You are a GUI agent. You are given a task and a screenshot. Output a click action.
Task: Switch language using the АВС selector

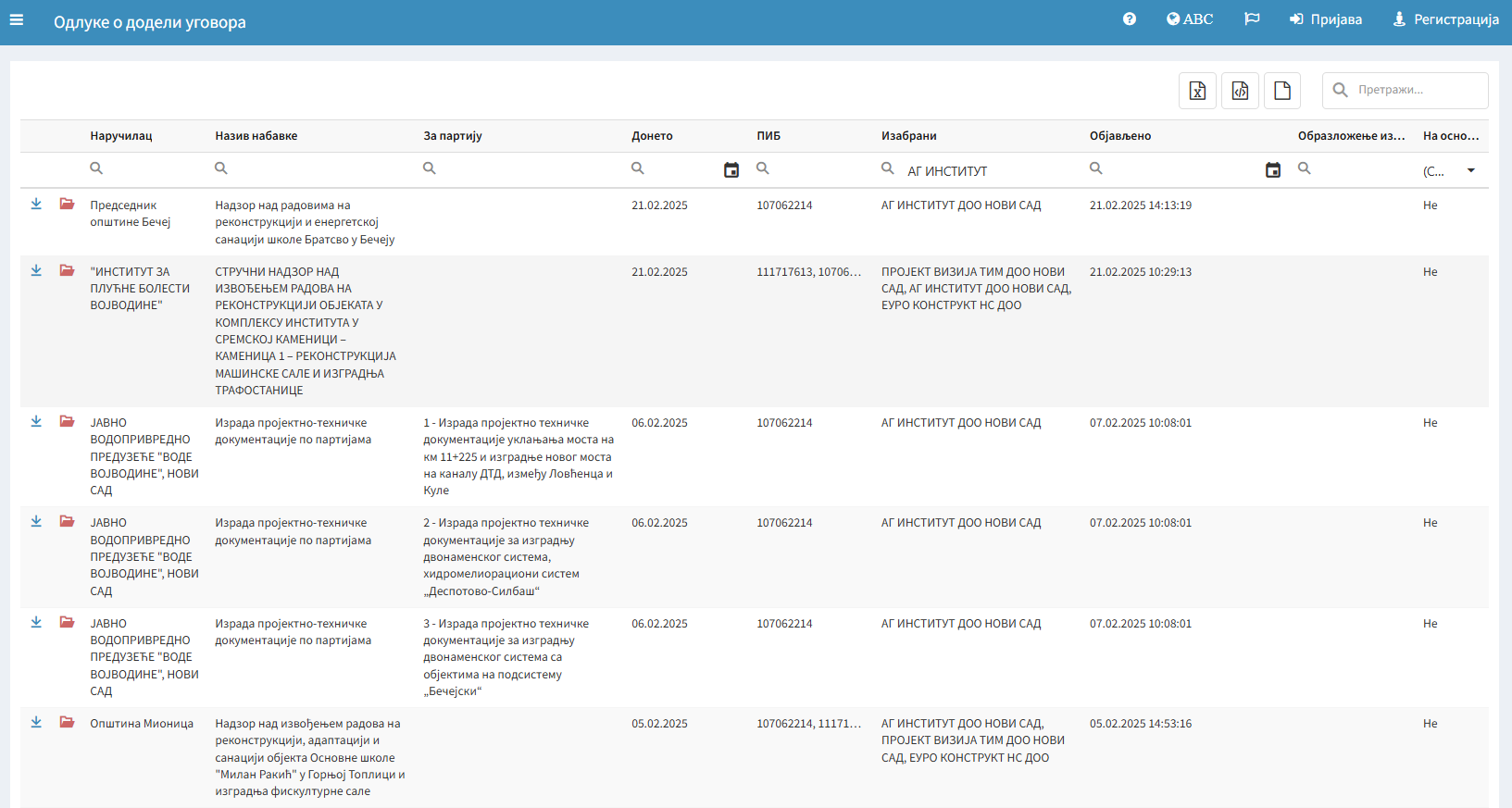point(1190,19)
